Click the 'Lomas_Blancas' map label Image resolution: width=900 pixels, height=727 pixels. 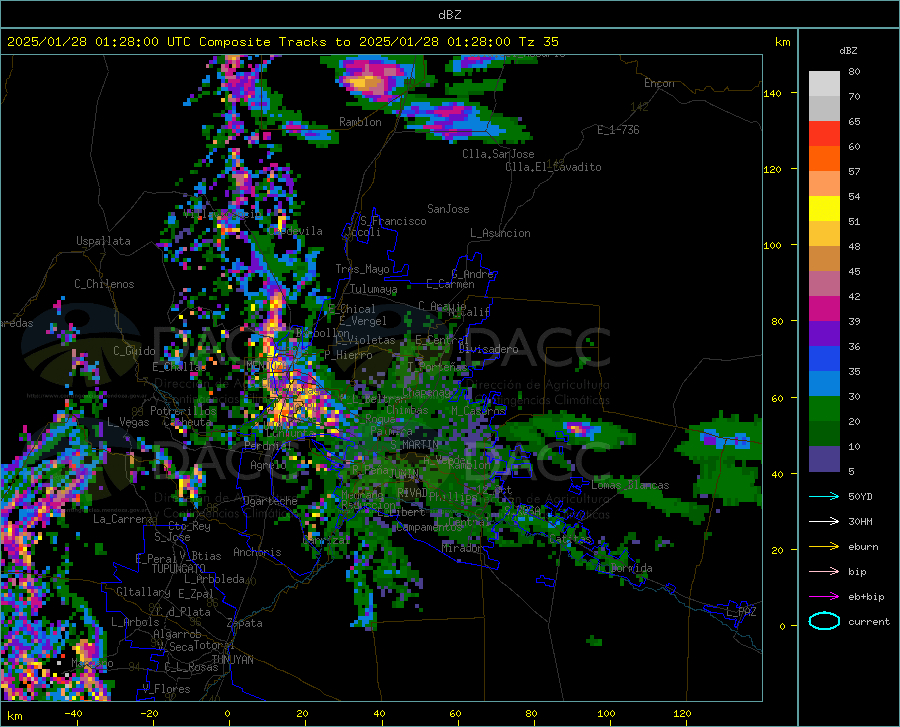[x=630, y=485]
